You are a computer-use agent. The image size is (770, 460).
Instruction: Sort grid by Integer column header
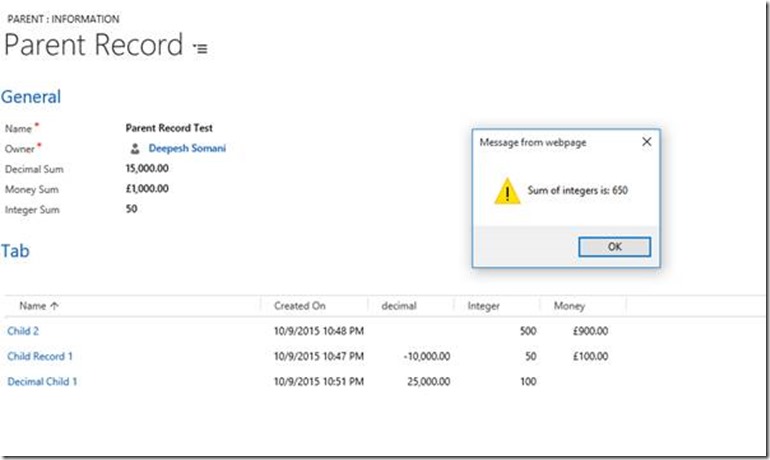click(x=484, y=306)
